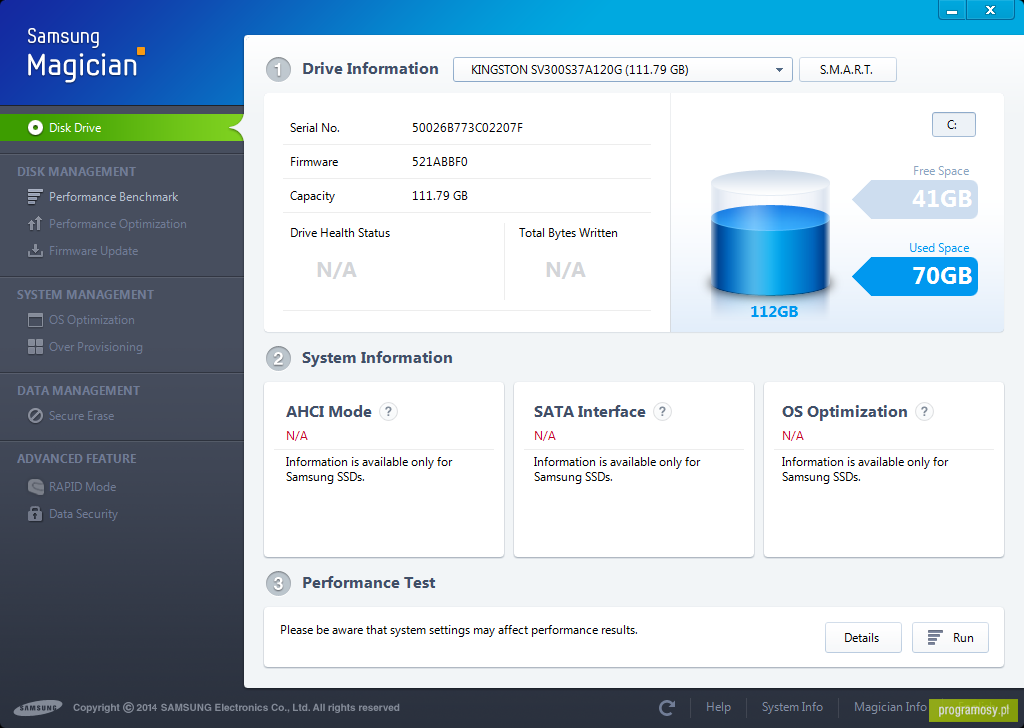This screenshot has width=1024, height=728.
Task: Click the Performance Benchmark bars icon
Action: pyautogui.click(x=35, y=197)
